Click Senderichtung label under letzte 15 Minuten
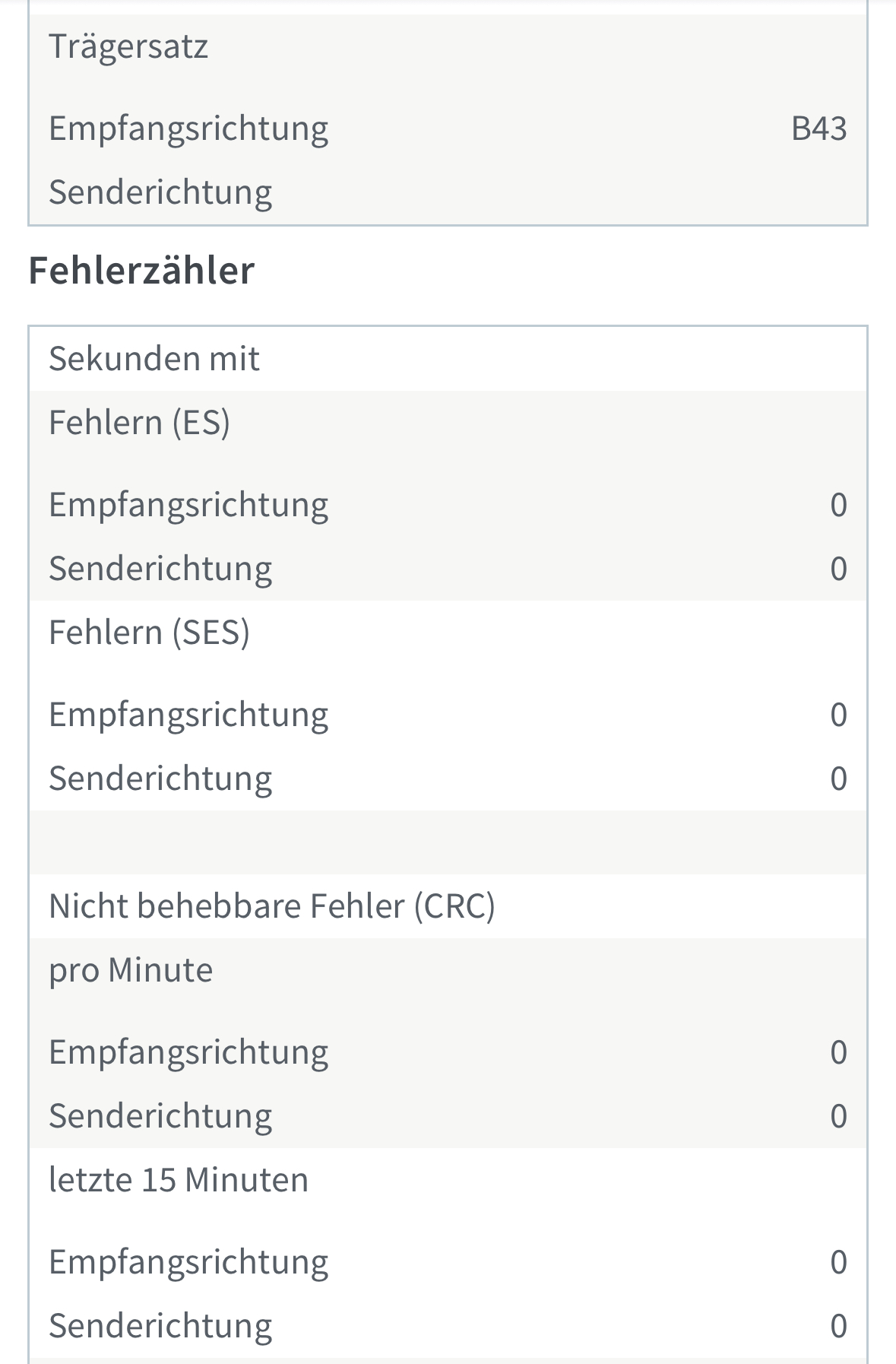 (x=160, y=1326)
